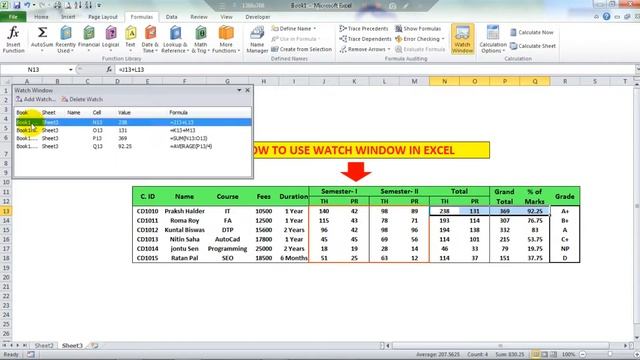
Task: Expand the Error Checking dropdown arrow
Action: (443, 39)
